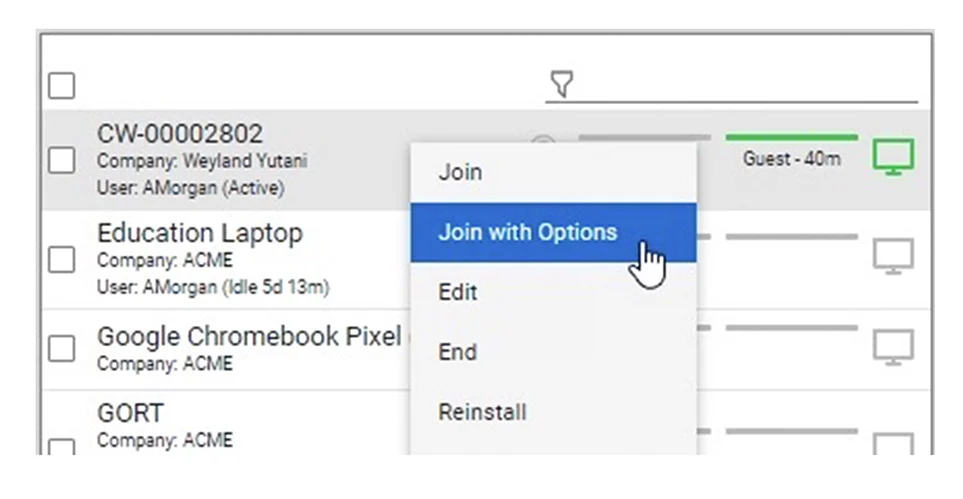Click the CW-00002802 session title
The width and height of the screenshot is (963, 499).
[180, 134]
